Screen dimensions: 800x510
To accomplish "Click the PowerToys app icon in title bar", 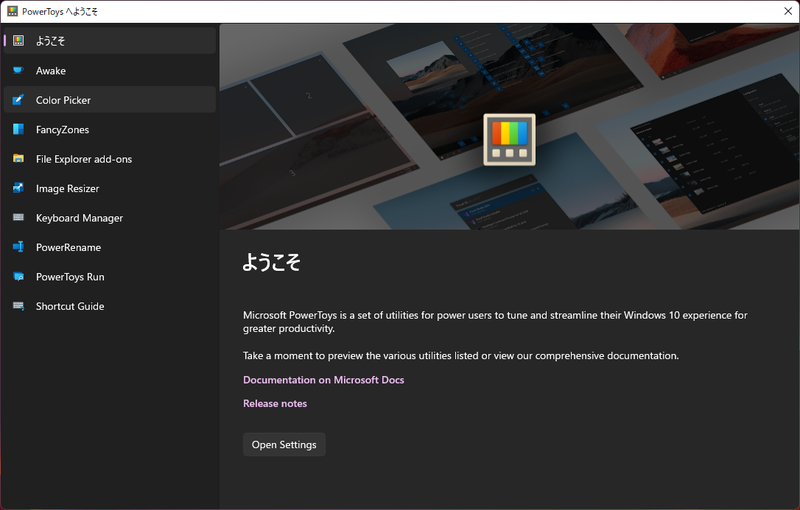I will click(x=12, y=11).
